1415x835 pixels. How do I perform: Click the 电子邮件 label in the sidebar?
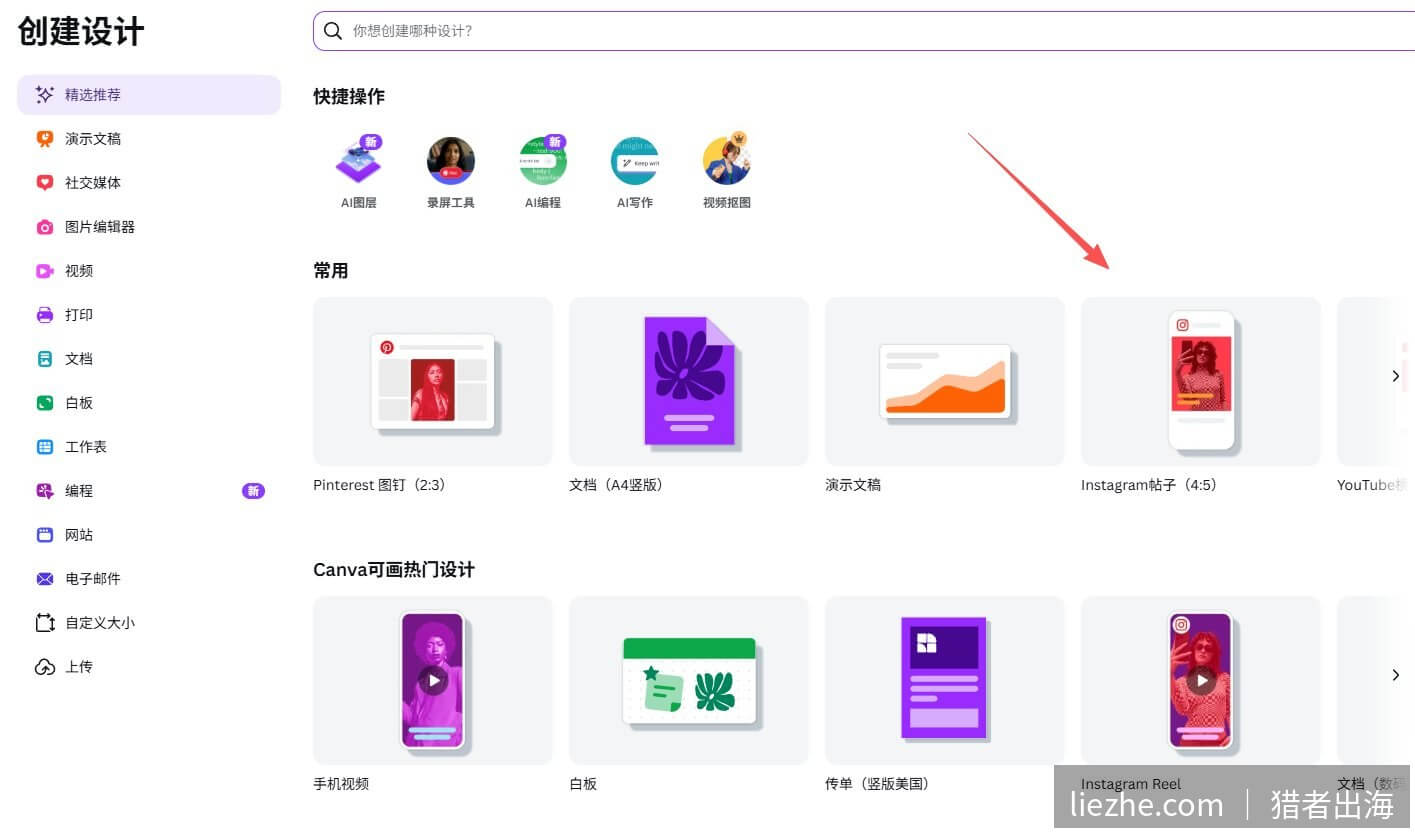pos(93,579)
